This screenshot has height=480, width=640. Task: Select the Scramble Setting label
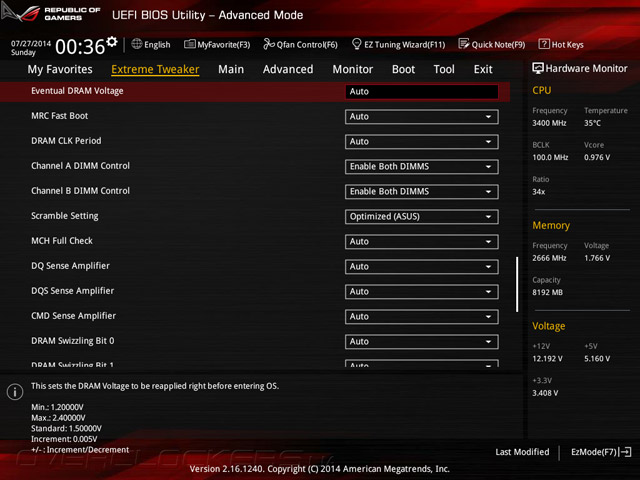point(65,216)
